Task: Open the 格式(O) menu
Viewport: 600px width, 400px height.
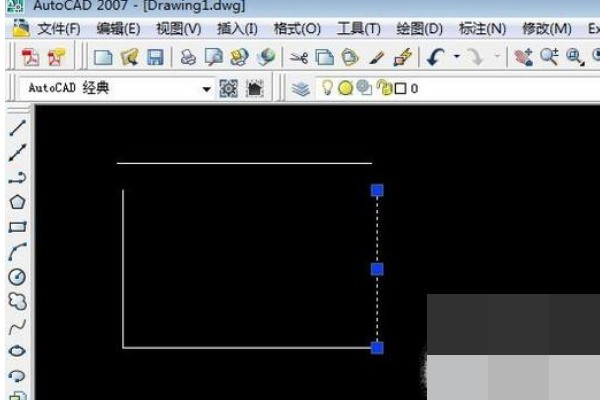Action: (x=297, y=29)
